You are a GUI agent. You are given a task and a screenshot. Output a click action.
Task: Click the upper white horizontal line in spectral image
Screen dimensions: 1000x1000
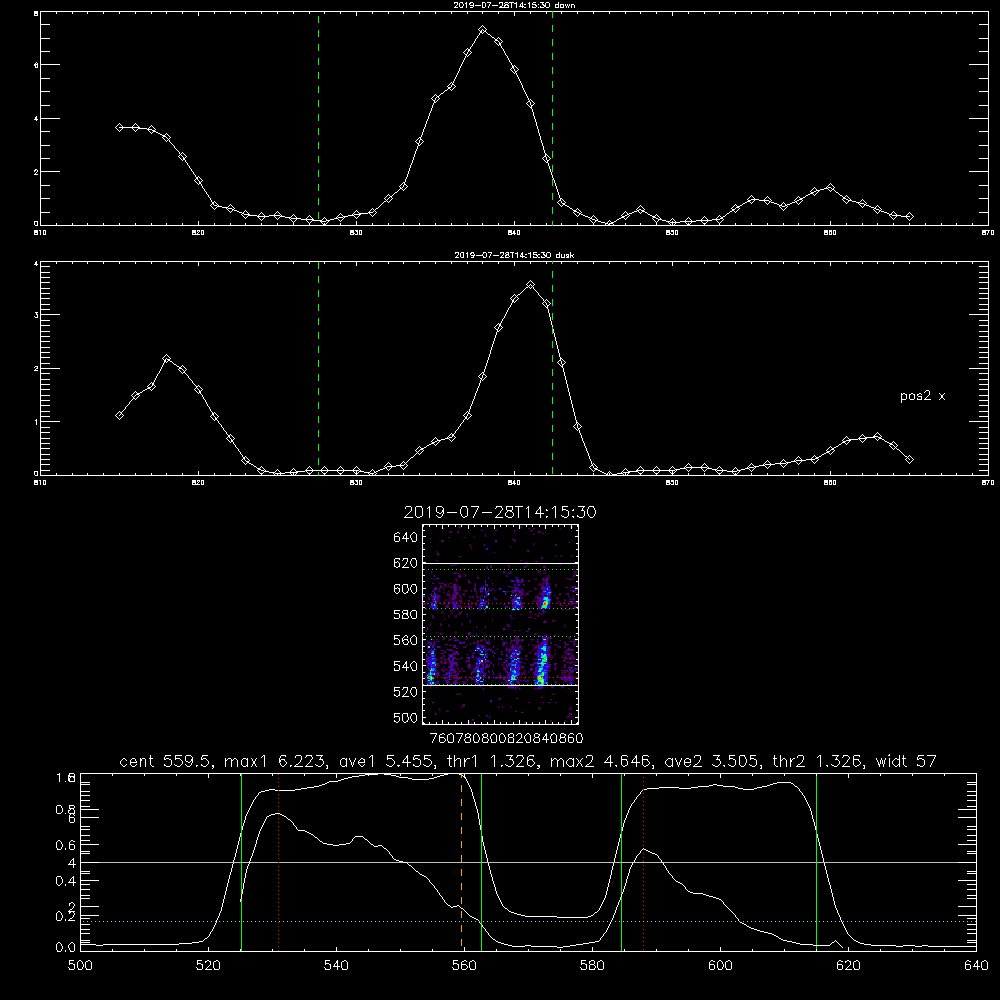tap(500, 564)
